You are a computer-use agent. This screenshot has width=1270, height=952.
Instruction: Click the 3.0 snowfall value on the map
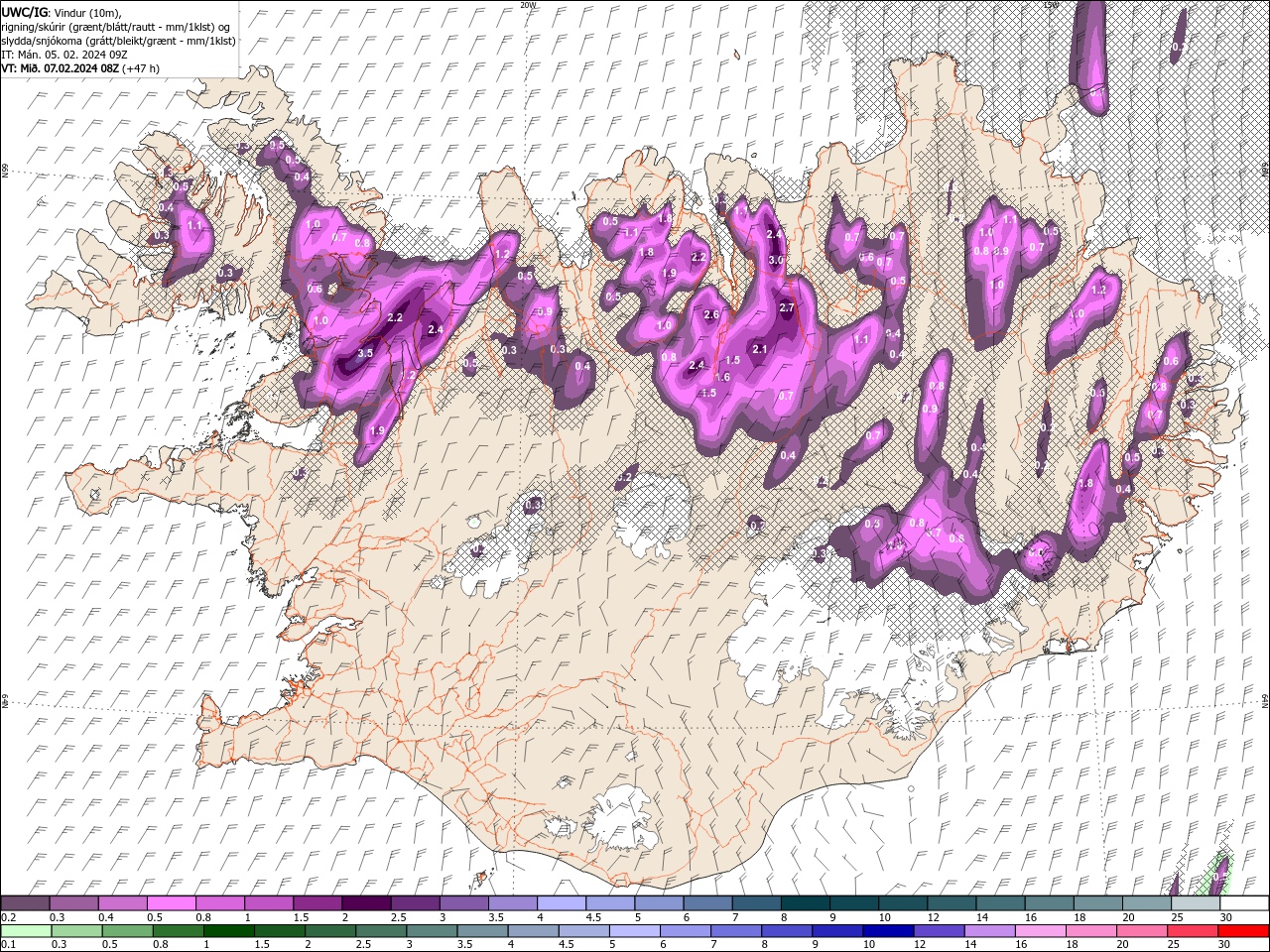click(776, 260)
